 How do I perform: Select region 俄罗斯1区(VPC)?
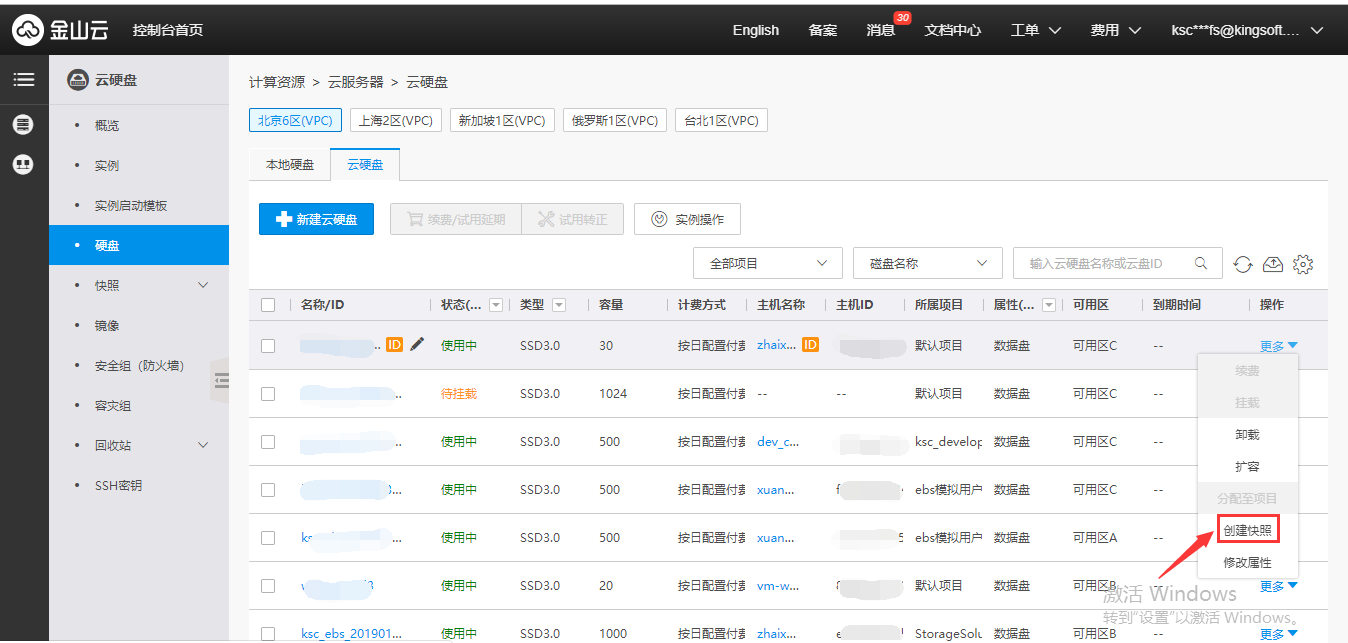[x=615, y=120]
